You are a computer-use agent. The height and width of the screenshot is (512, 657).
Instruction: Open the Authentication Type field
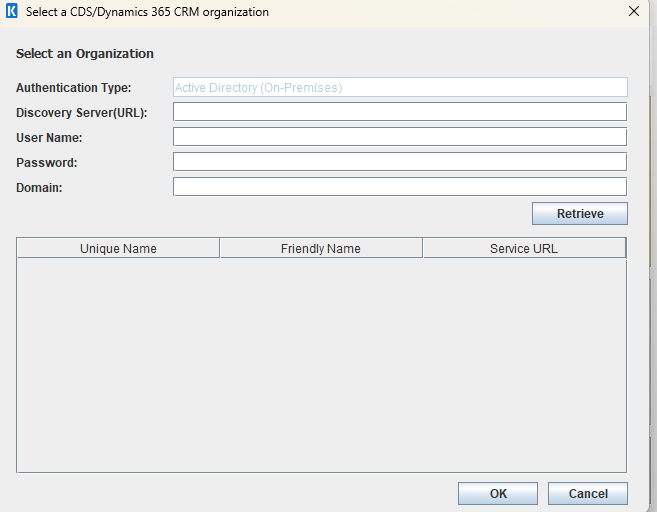point(400,87)
